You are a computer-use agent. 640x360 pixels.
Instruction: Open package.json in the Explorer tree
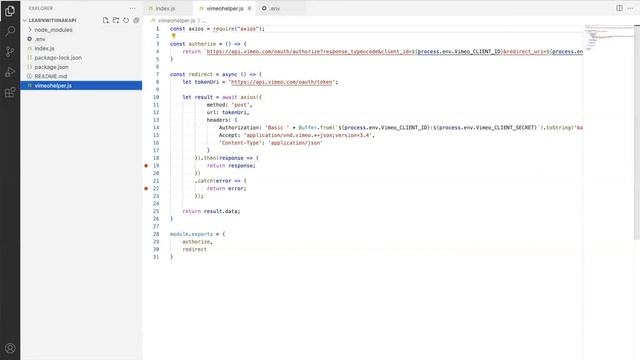tap(82, 67)
